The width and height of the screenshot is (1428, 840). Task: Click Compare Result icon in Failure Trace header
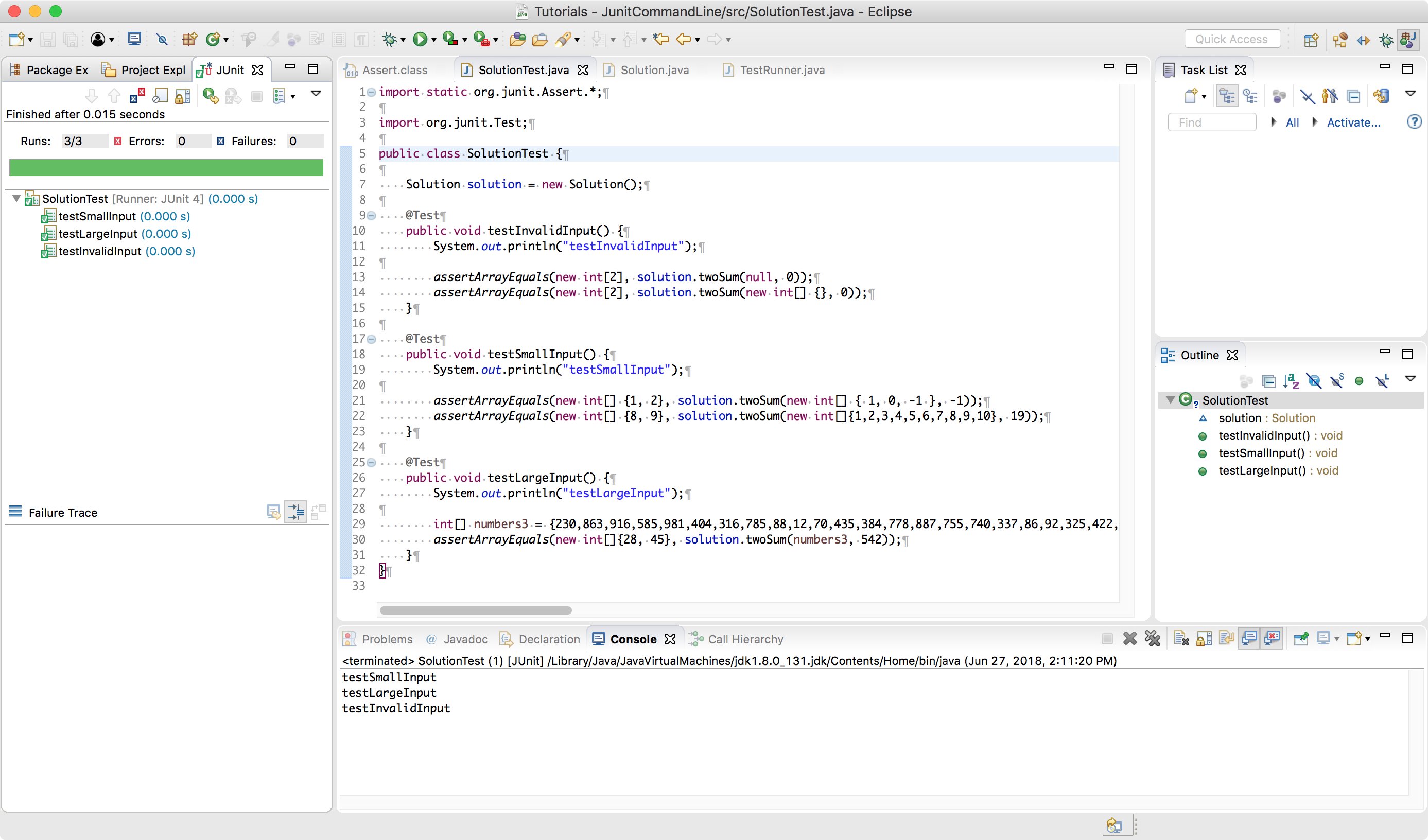coord(319,512)
